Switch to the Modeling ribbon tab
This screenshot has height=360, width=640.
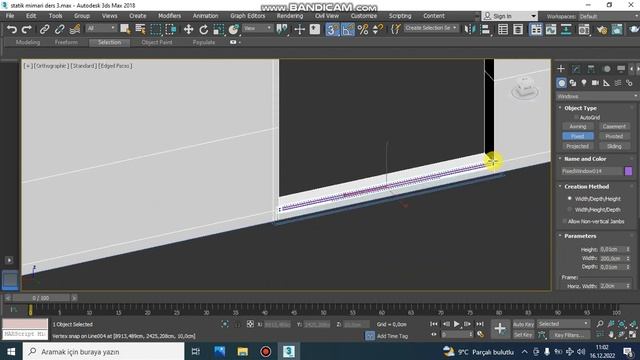(x=28, y=42)
